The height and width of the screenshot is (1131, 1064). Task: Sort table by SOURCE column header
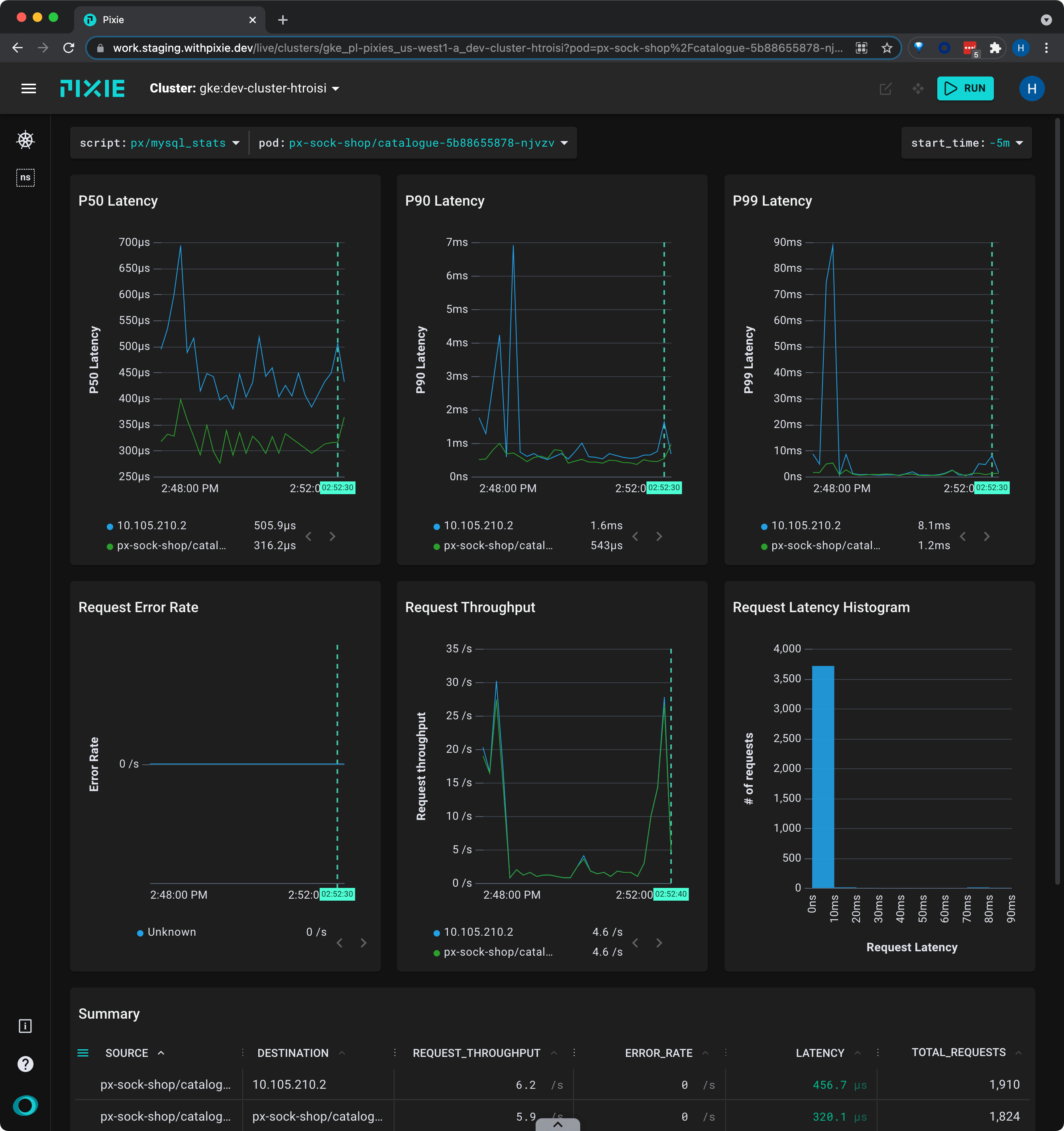[x=127, y=1053]
